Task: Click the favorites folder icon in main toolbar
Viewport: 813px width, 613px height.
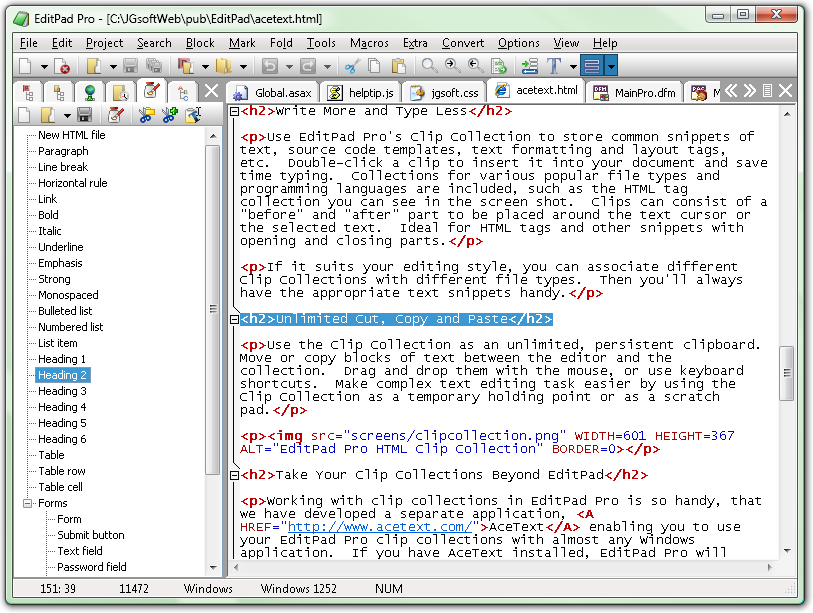Action: 223,66
